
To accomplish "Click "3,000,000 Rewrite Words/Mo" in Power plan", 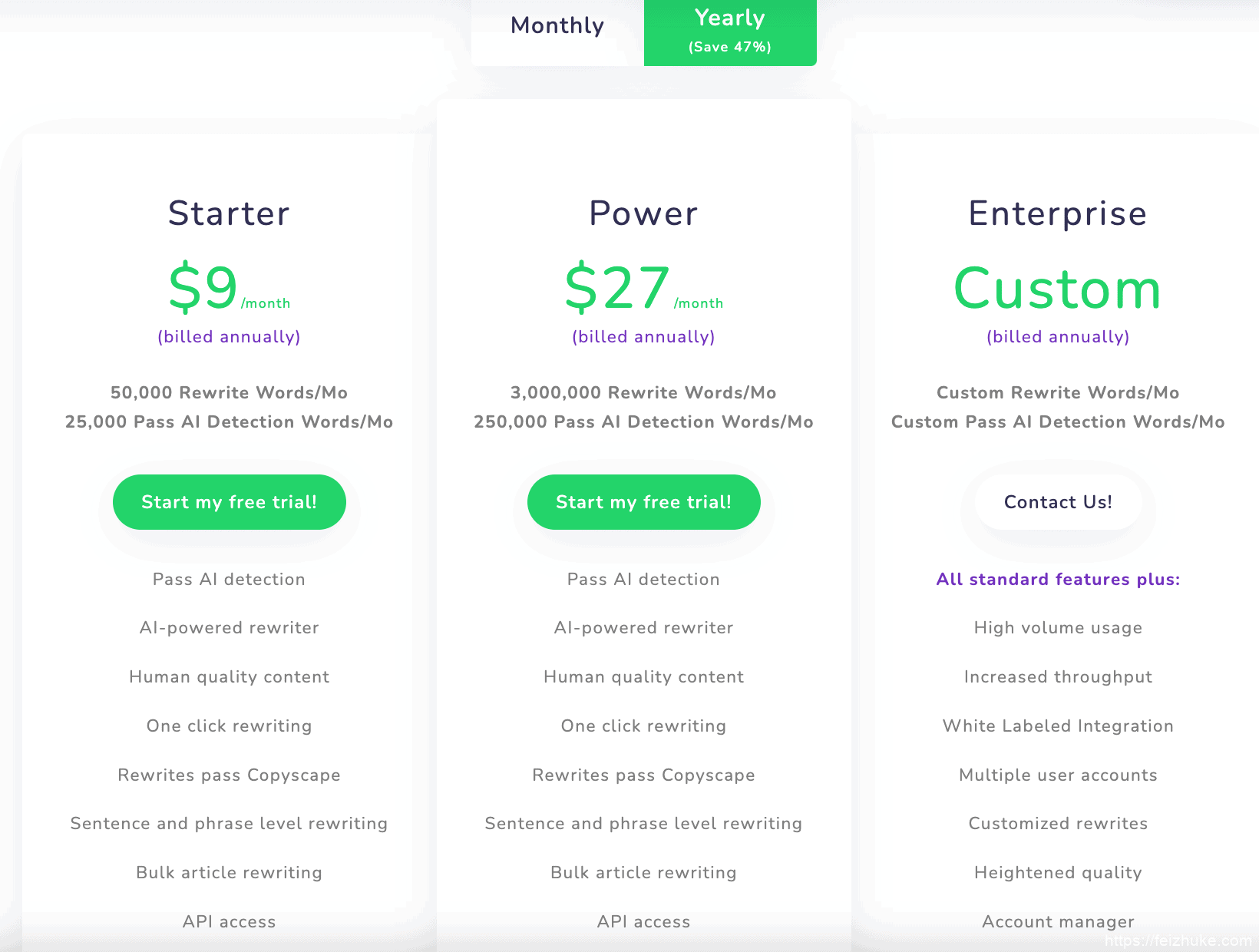I will pyautogui.click(x=643, y=393).
